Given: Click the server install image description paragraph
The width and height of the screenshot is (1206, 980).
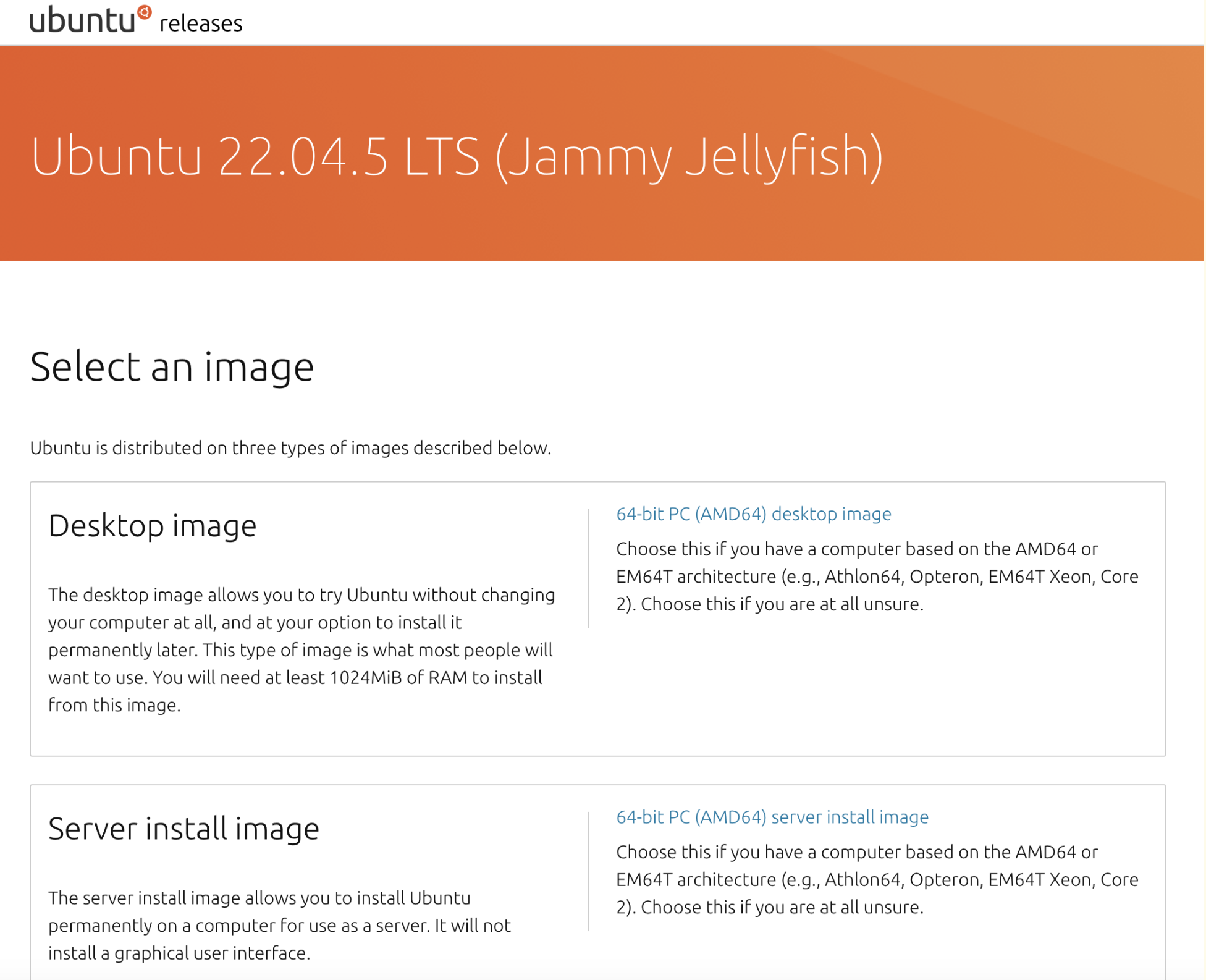Looking at the screenshot, I should point(279,925).
